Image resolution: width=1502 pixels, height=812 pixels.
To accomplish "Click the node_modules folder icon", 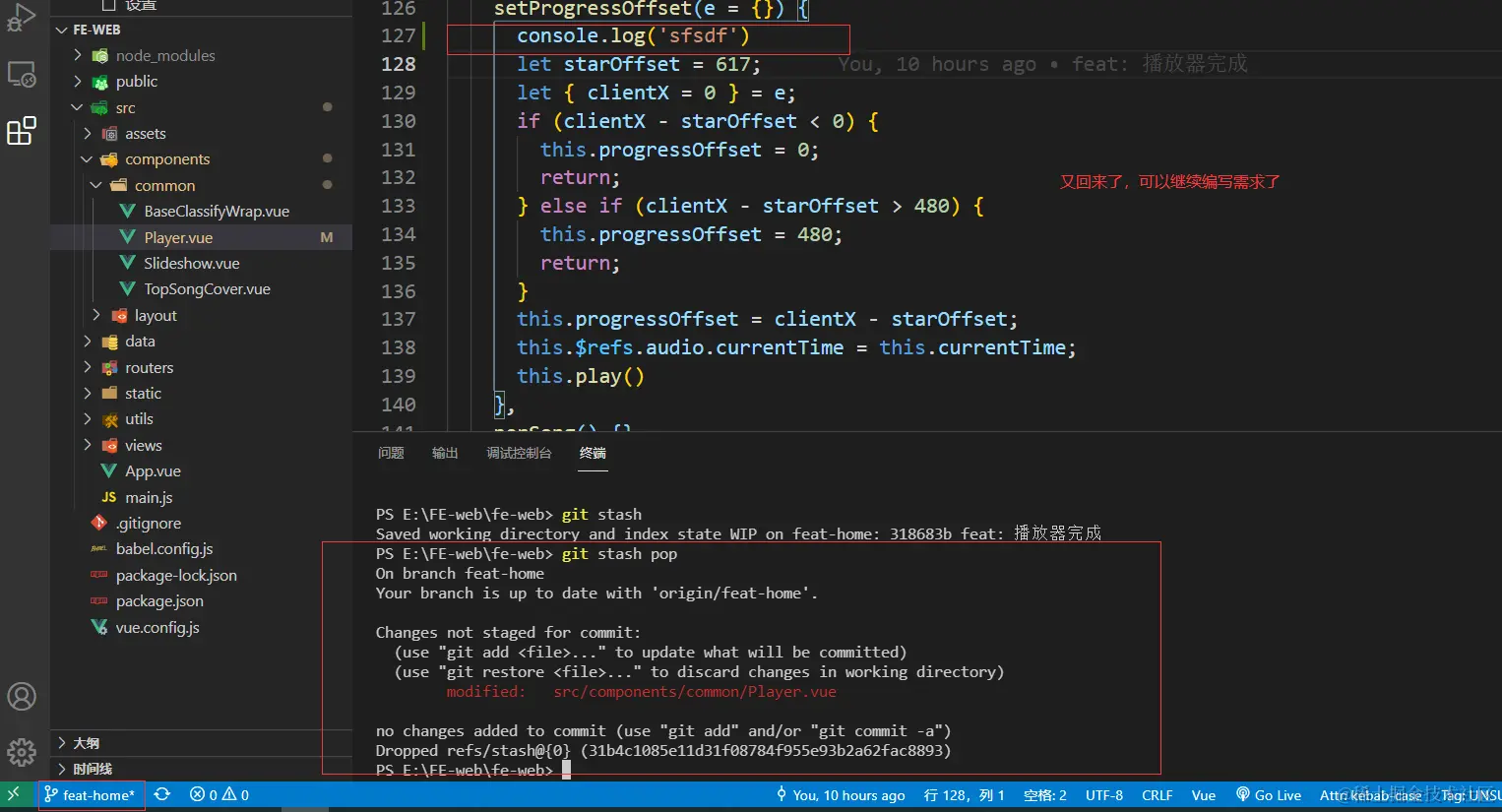I will (x=99, y=56).
